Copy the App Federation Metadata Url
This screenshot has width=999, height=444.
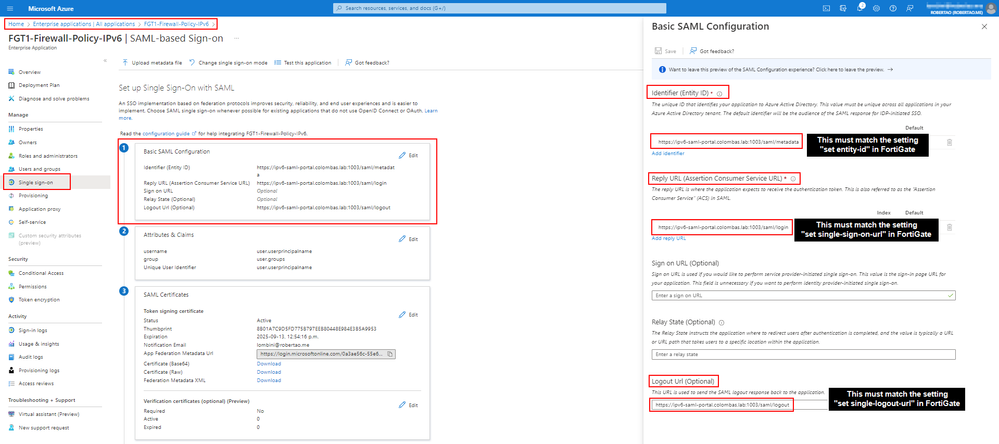[390, 354]
